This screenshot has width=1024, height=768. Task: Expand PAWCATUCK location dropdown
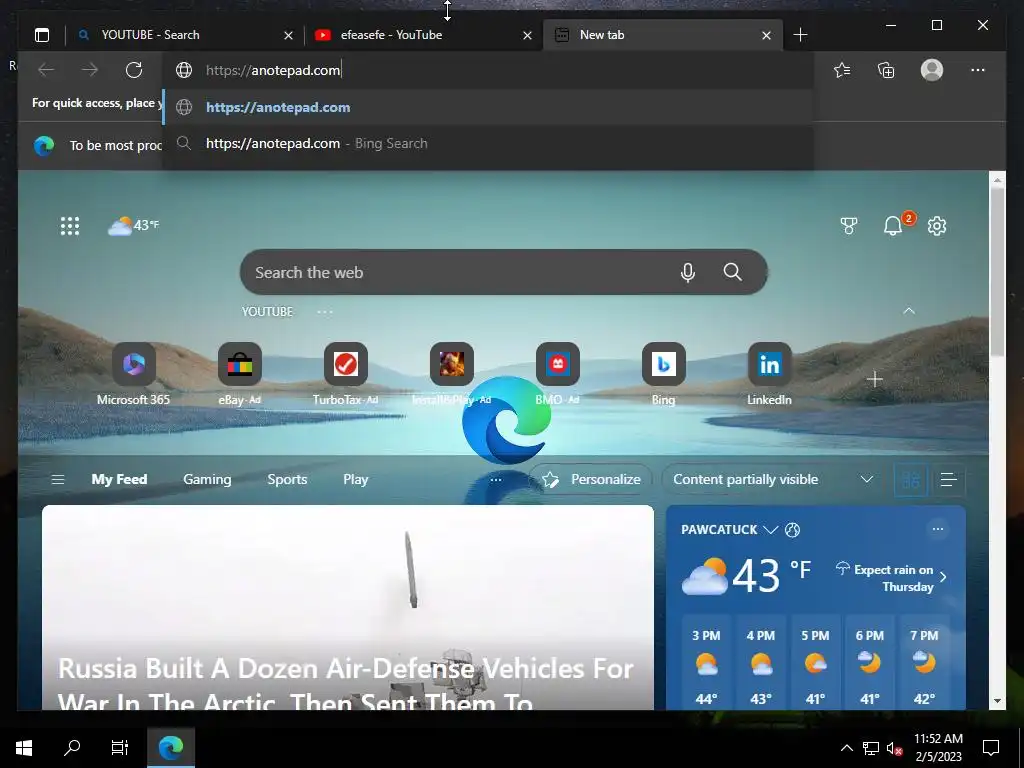point(771,530)
